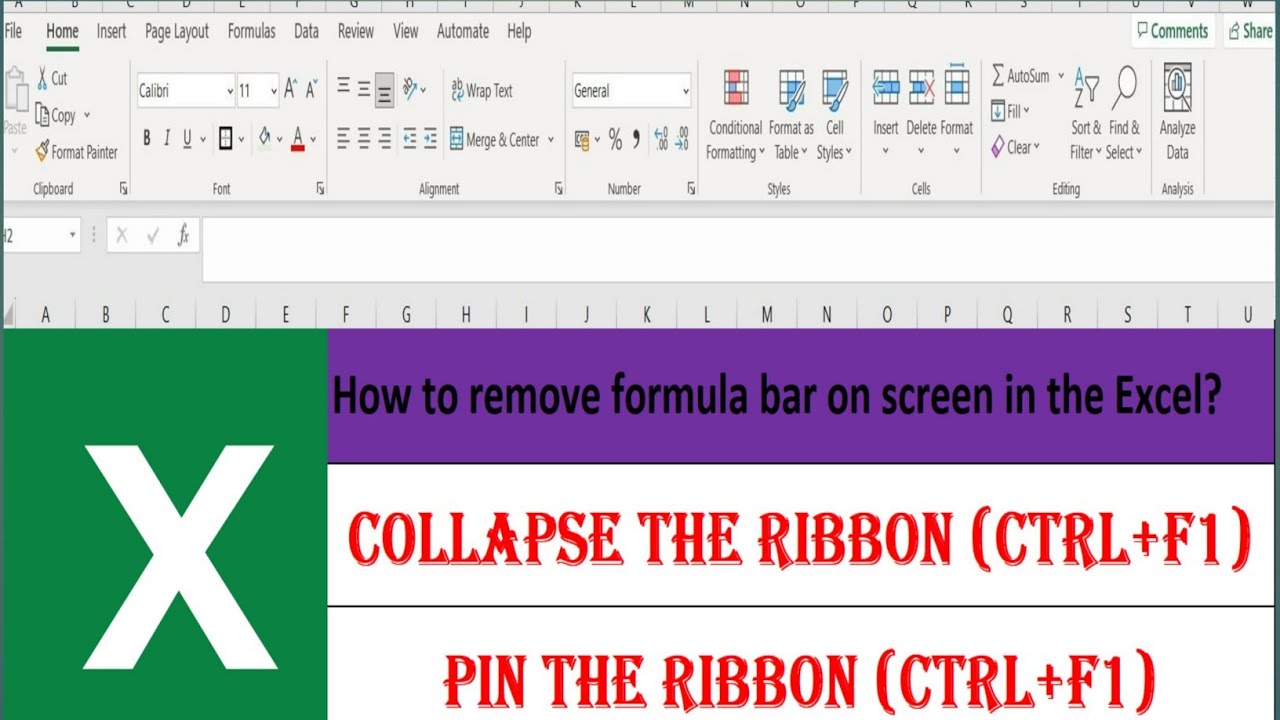The width and height of the screenshot is (1280, 720).
Task: Open Find & Select magnifier
Action: click(x=1125, y=113)
